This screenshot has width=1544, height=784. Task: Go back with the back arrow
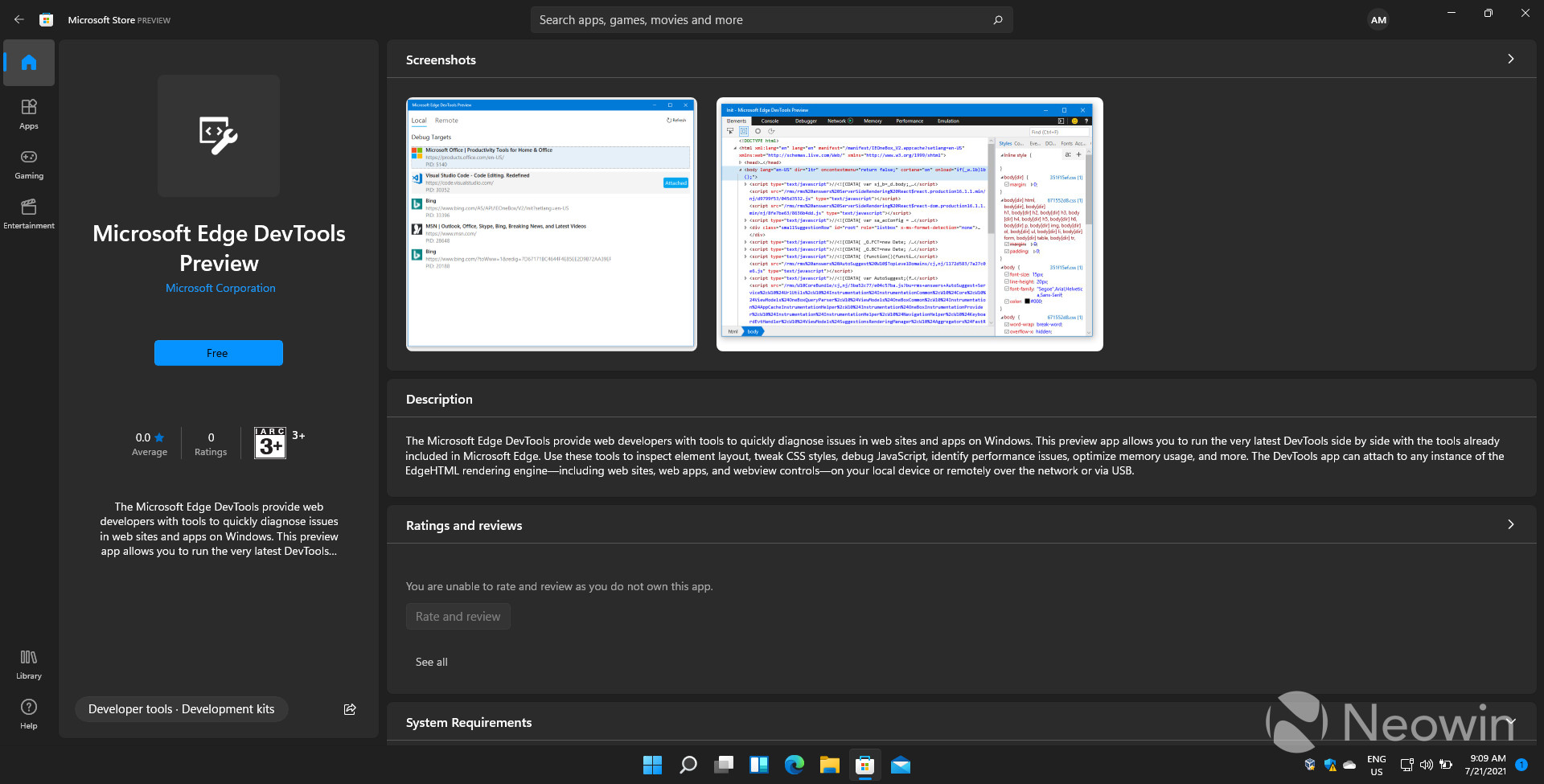point(18,19)
